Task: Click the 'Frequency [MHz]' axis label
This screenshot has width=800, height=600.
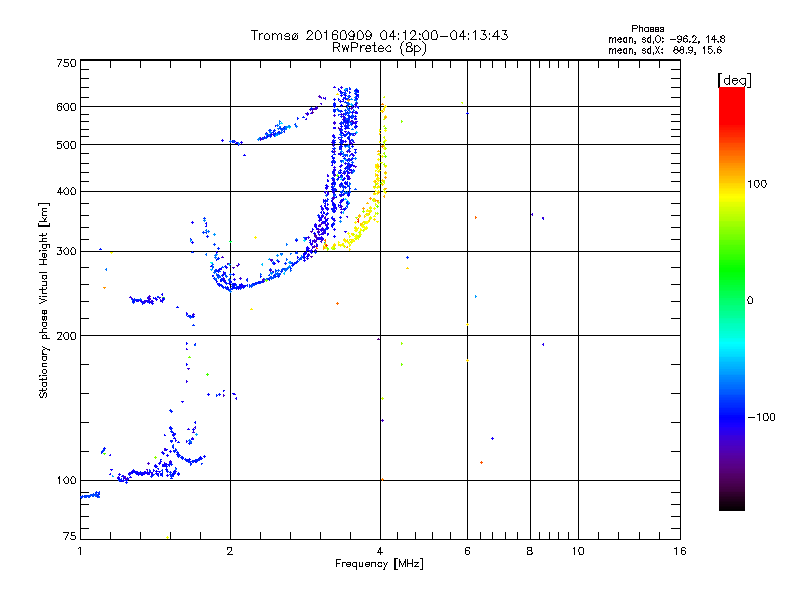Action: pyautogui.click(x=379, y=564)
